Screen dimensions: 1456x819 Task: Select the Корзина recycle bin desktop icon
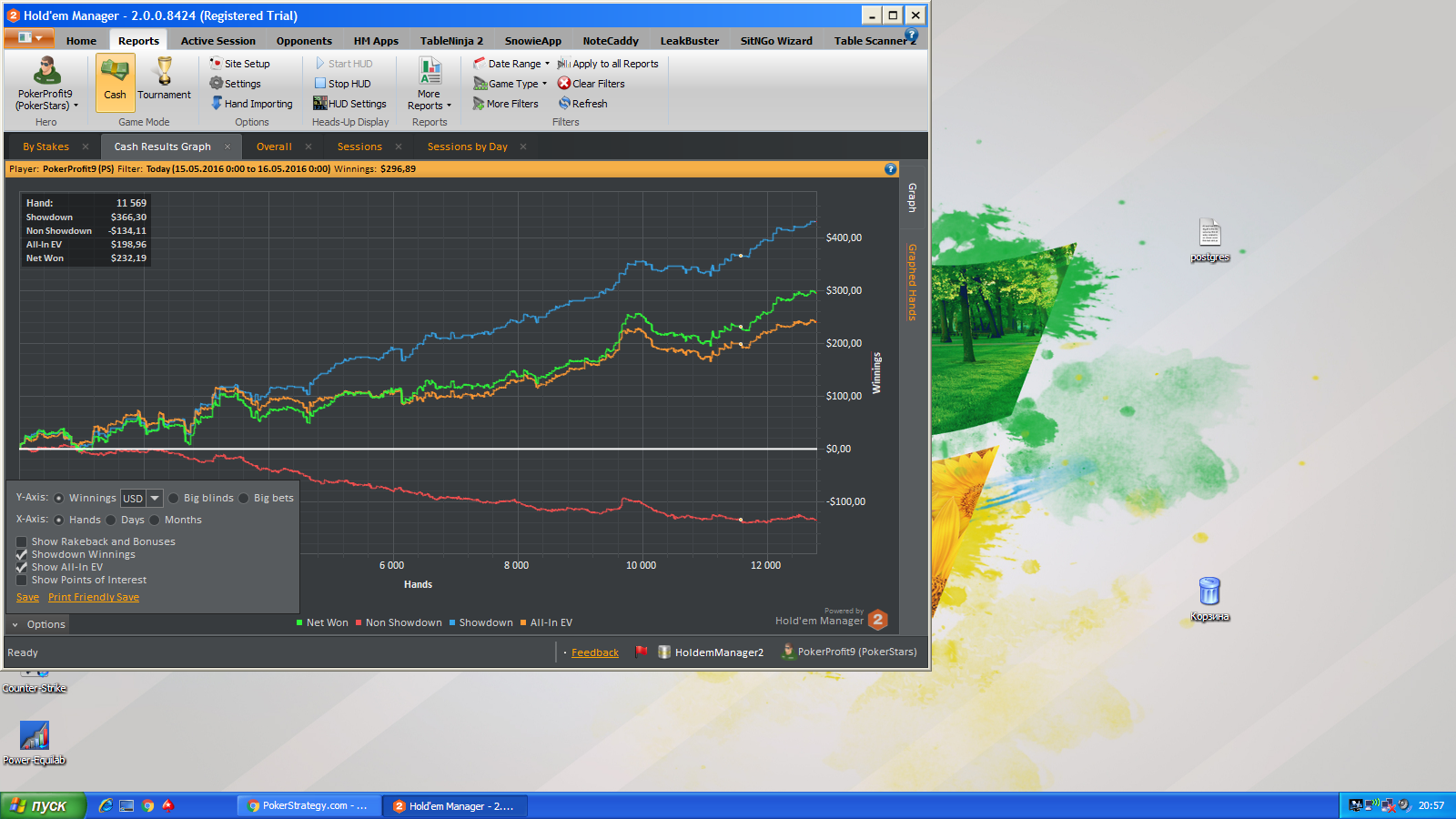pos(1209,599)
